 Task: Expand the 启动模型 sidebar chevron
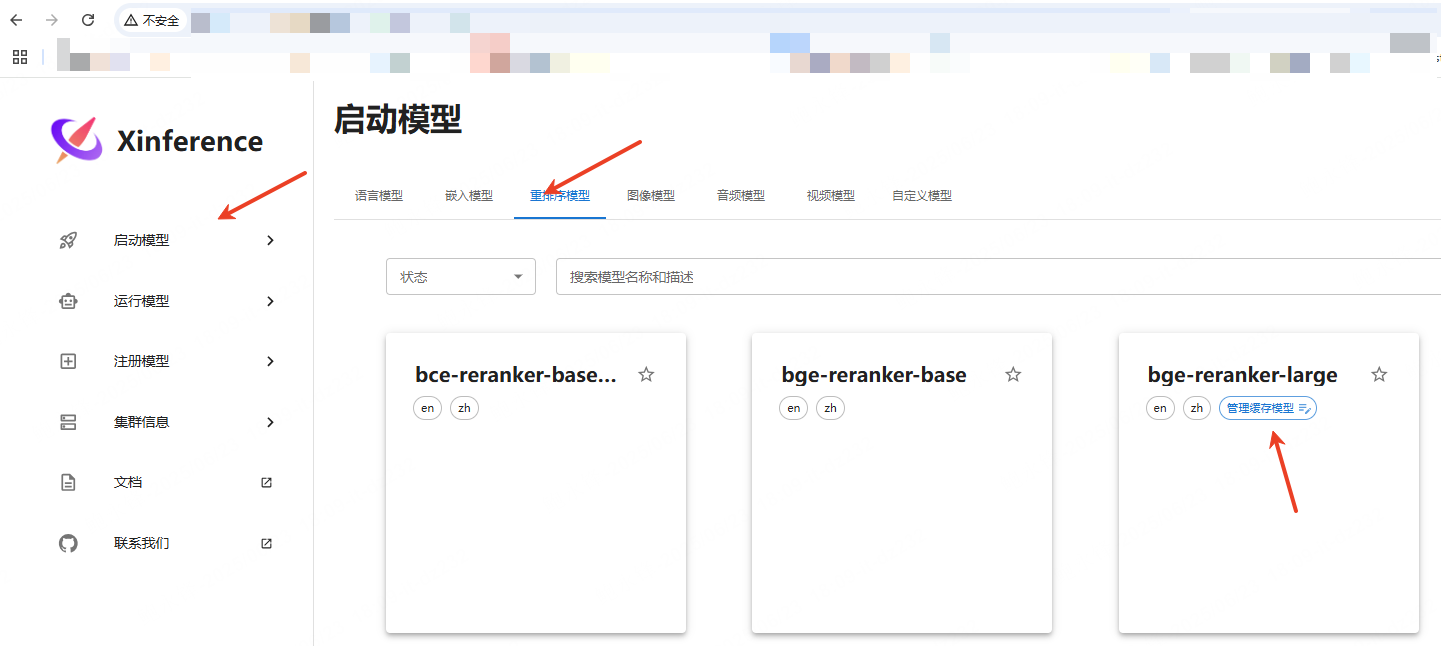(270, 240)
